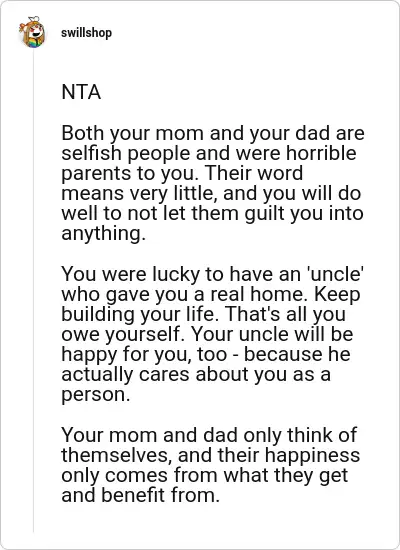Image resolution: width=400 pixels, height=550 pixels.
Task: Select the paragraph starting 'Both your mom'
Action: click(x=213, y=183)
